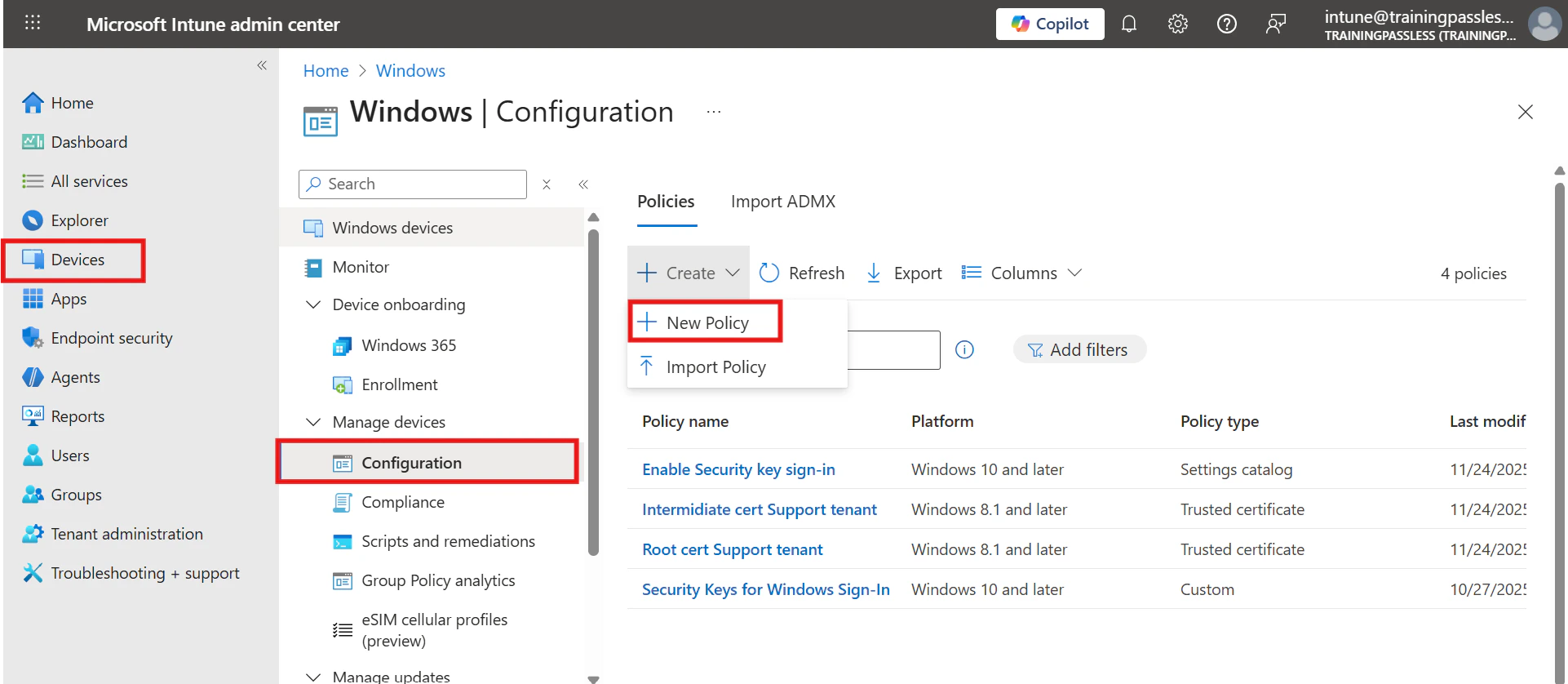This screenshot has width=1568, height=684.
Task: Click the Copilot button
Action: 1050,24
